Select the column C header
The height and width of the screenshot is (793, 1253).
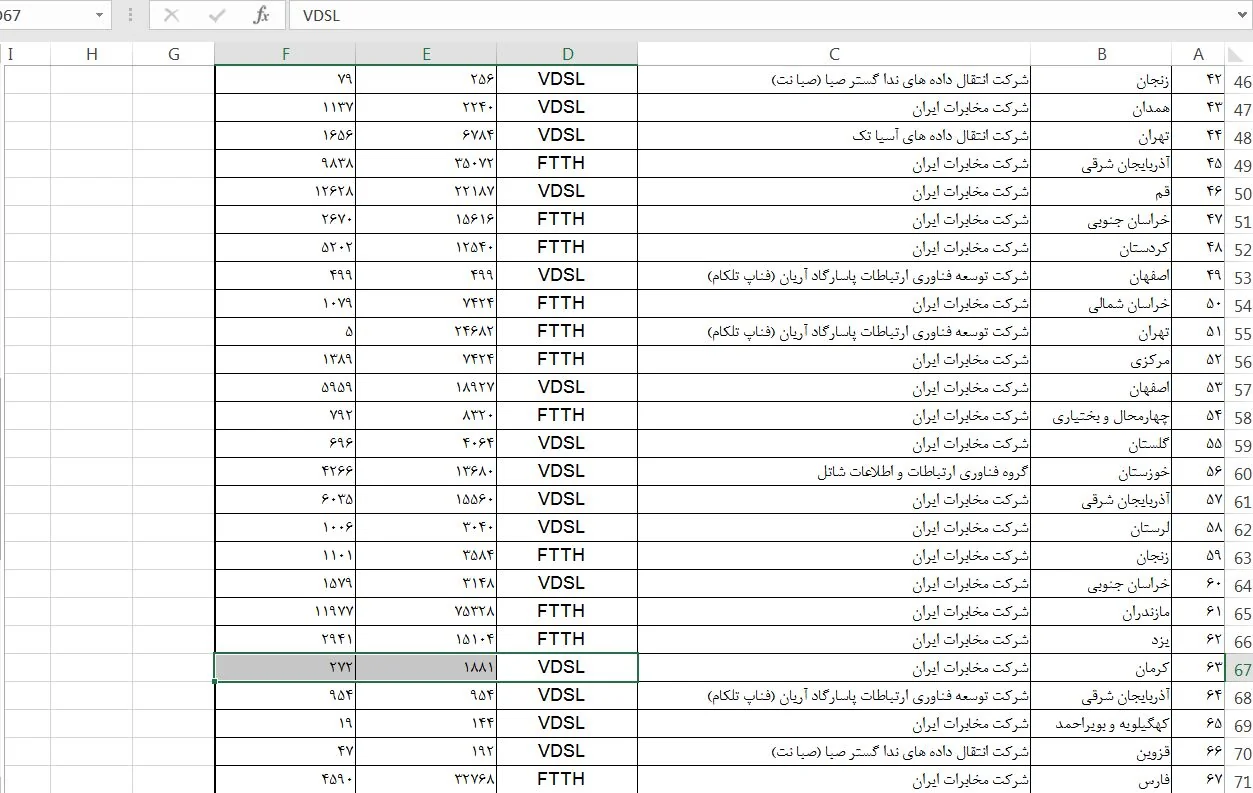(833, 54)
